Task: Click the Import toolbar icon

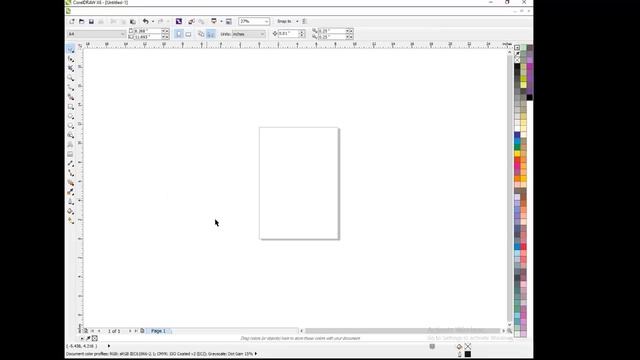Action: (191, 21)
